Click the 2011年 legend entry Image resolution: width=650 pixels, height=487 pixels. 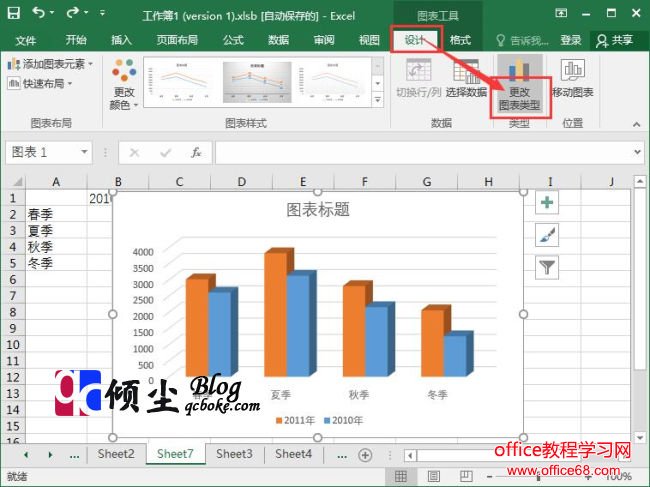[295, 420]
